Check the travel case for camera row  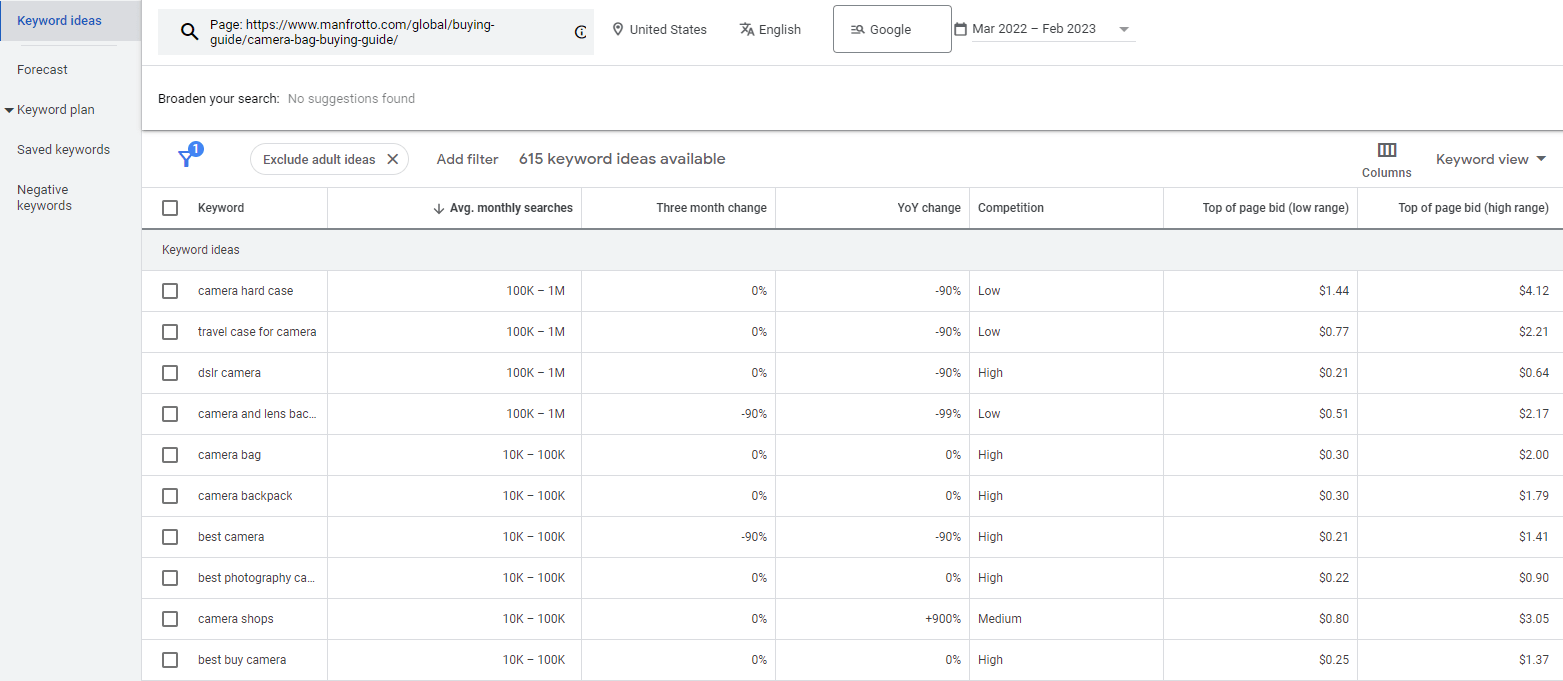coord(170,332)
